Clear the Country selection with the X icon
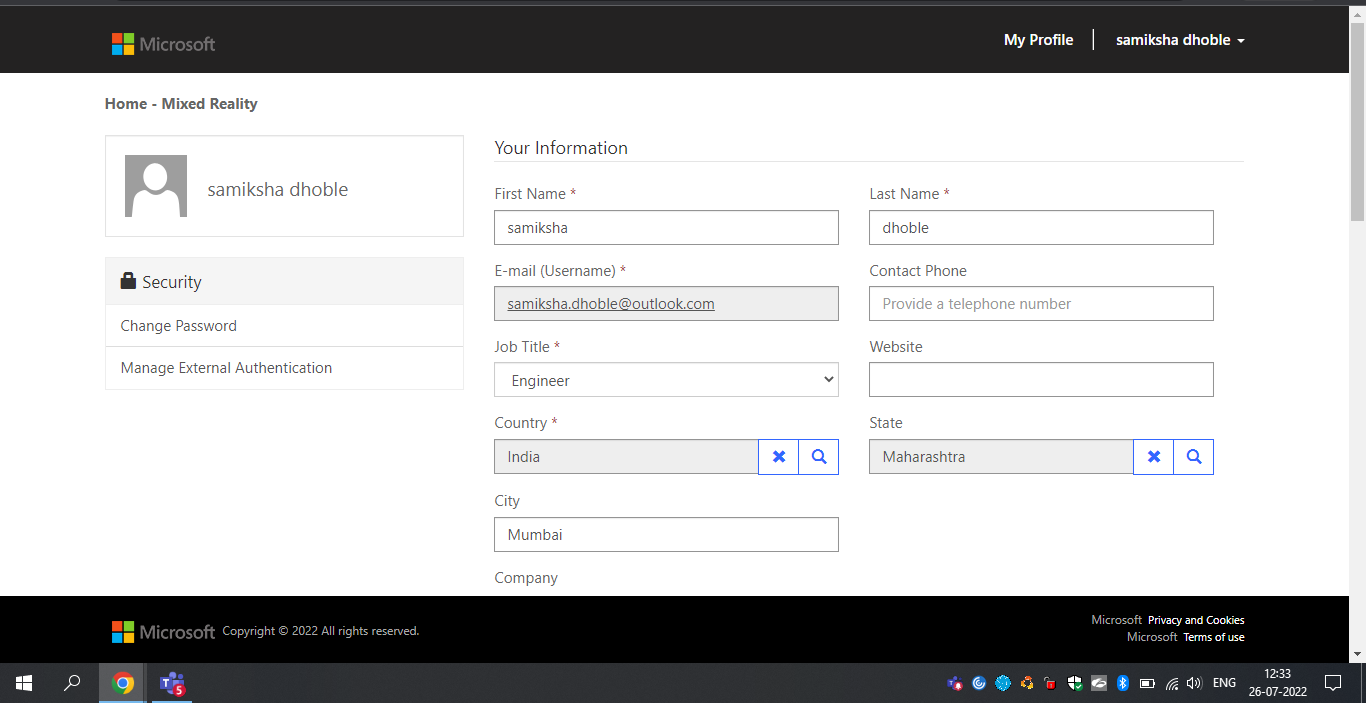The image size is (1366, 703). [778, 456]
